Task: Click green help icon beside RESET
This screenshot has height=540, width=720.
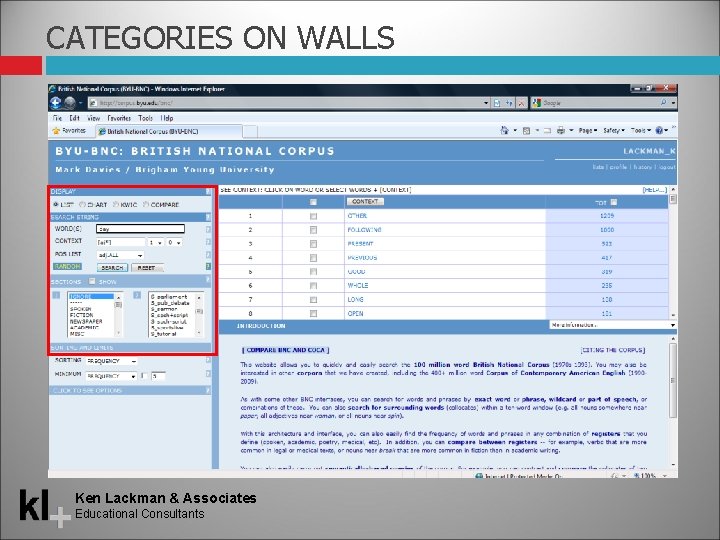Action: pos(208,266)
